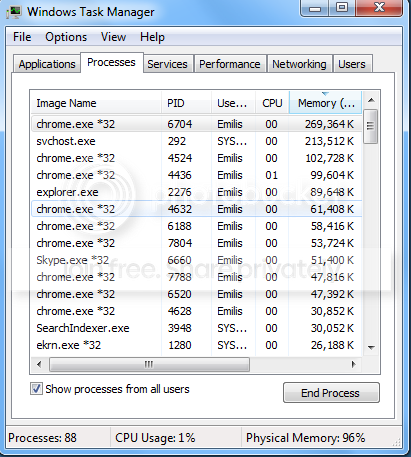This screenshot has width=411, height=457.
Task: Select the Skype.exe *32 process
Action: point(197,260)
